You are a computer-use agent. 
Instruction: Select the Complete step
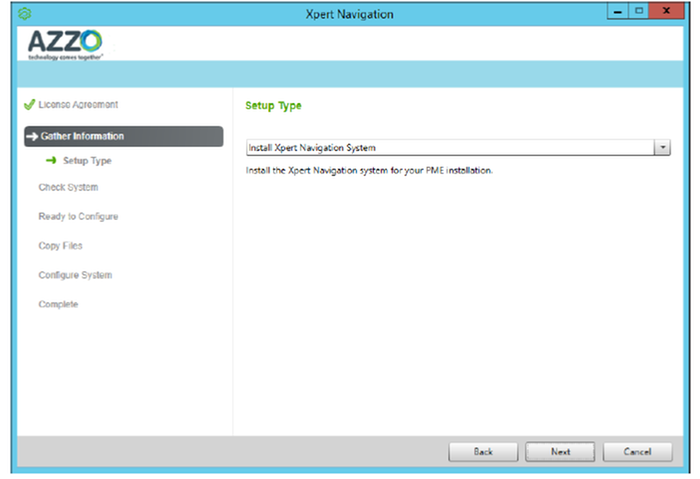58,304
